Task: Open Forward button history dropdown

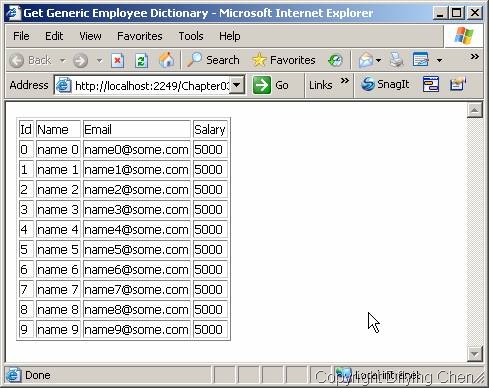Action: (99, 61)
